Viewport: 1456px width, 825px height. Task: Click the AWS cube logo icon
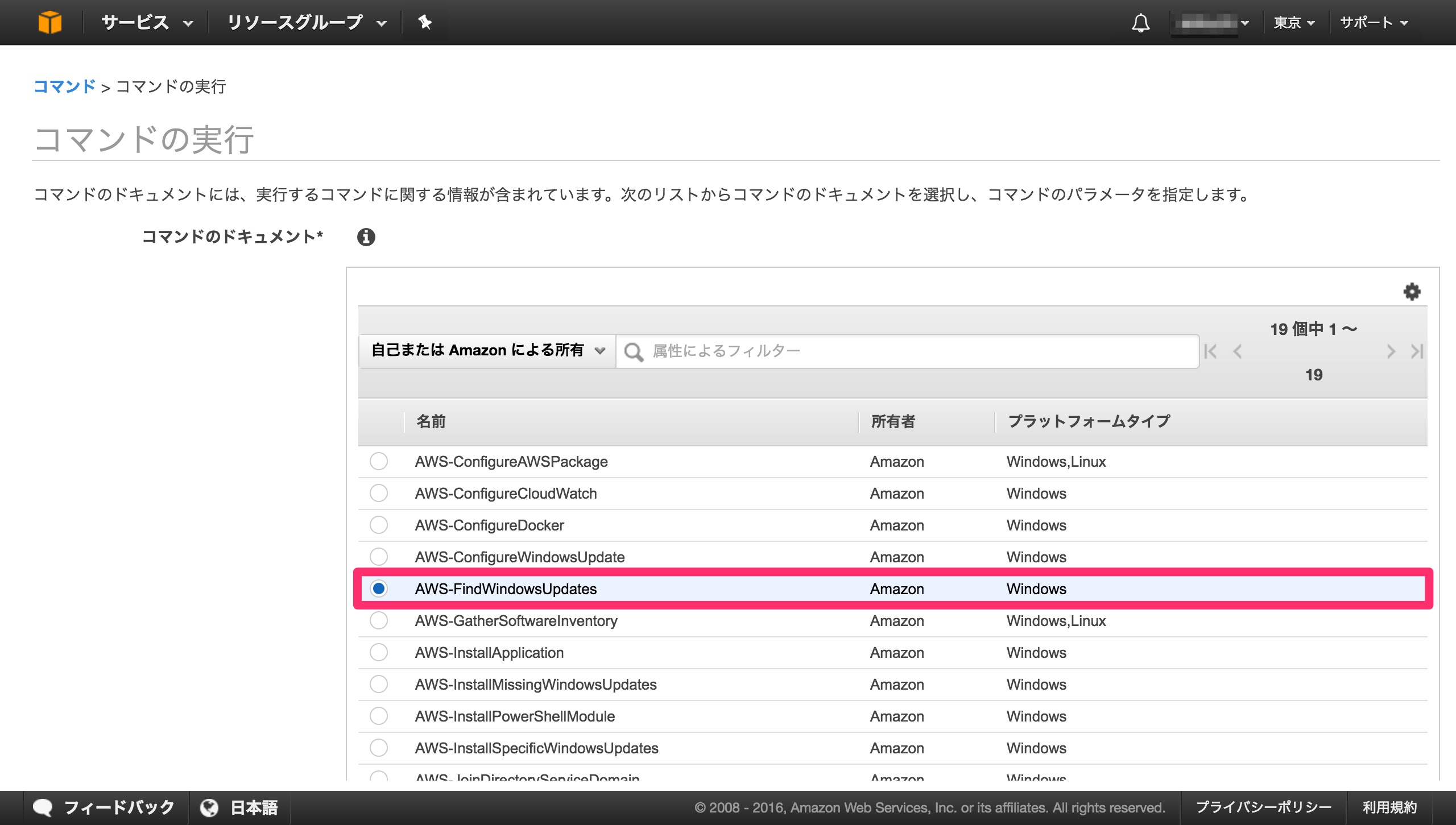pyautogui.click(x=49, y=22)
